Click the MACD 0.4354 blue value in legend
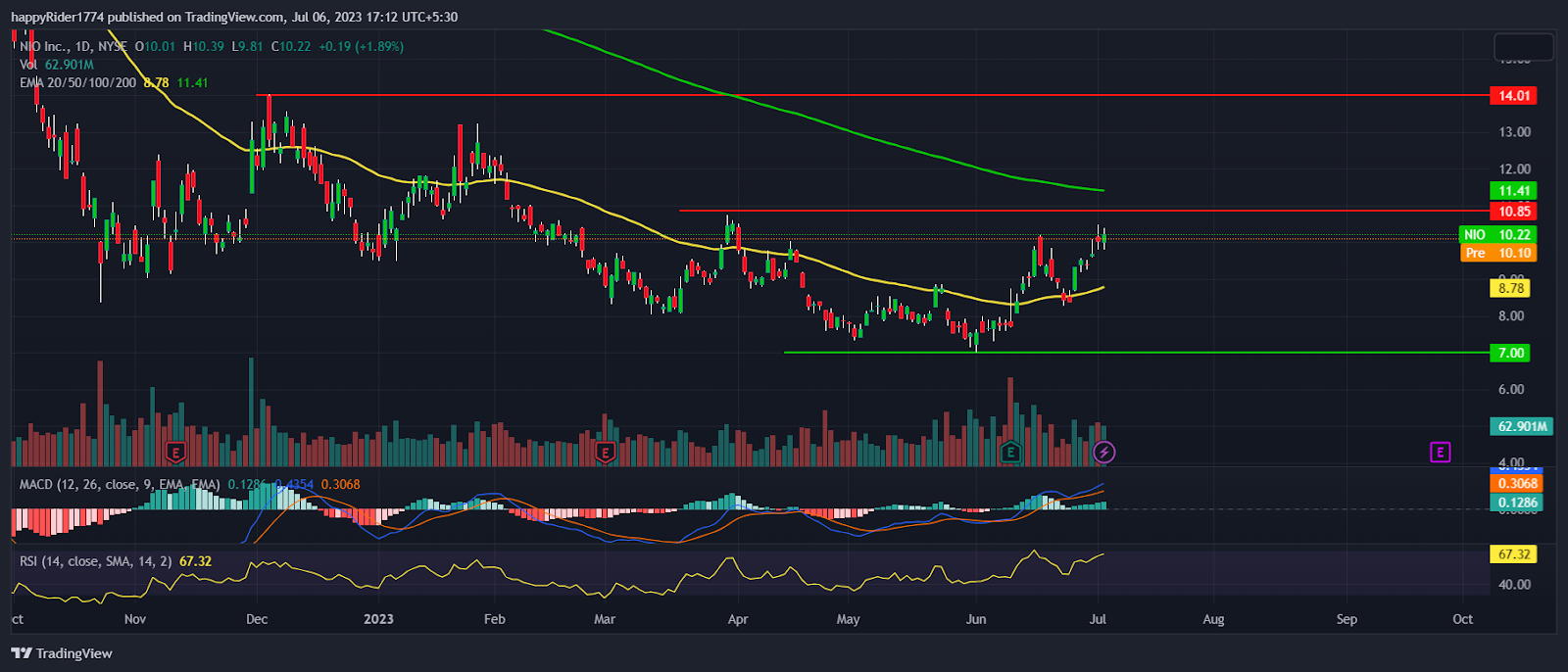Viewport: 1568px width, 672px height. pyautogui.click(x=294, y=484)
